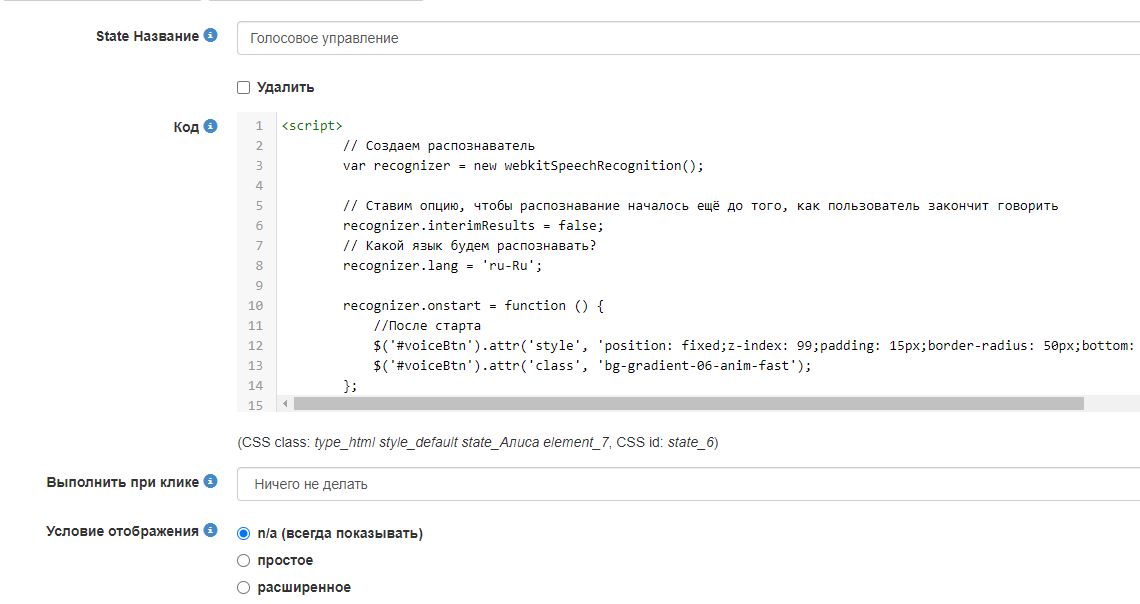The height and width of the screenshot is (604, 1140).
Task: Choose the расширенное display condition
Action: 244,587
